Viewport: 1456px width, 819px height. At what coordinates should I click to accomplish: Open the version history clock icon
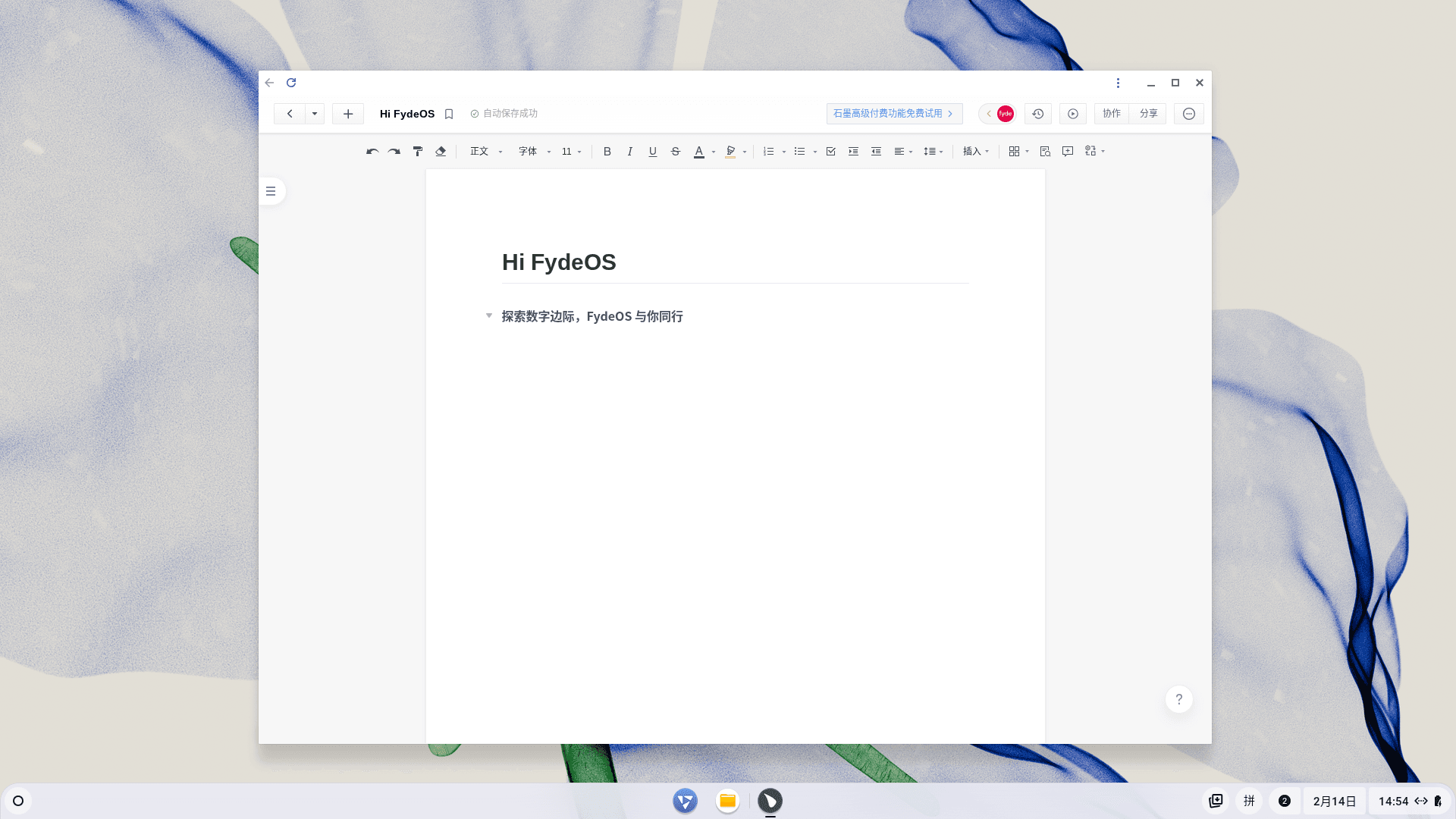pos(1037,114)
